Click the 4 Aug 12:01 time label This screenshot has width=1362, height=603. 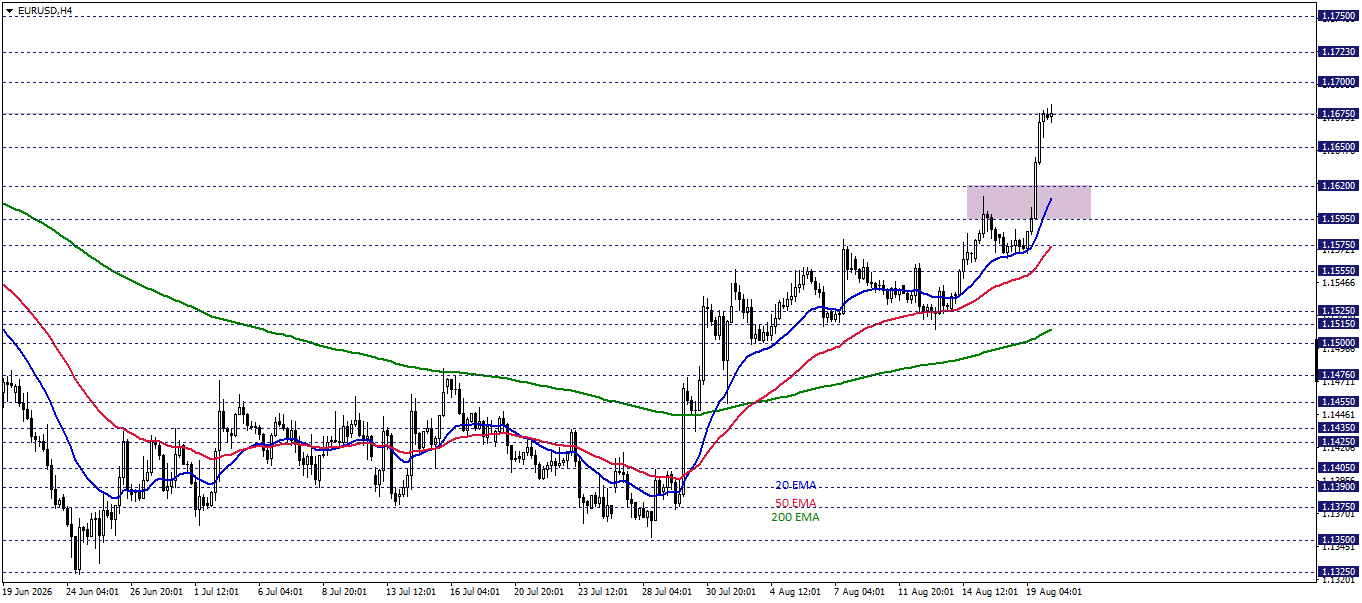tap(797, 592)
